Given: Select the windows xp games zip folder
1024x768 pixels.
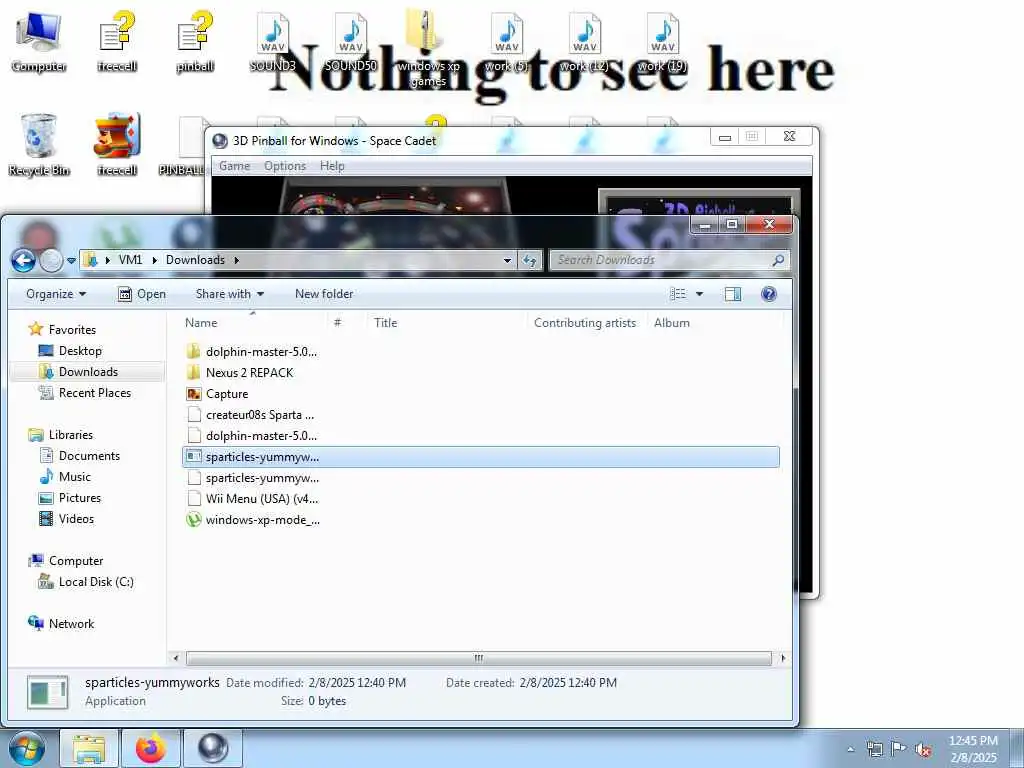Looking at the screenshot, I should pyautogui.click(x=428, y=47).
